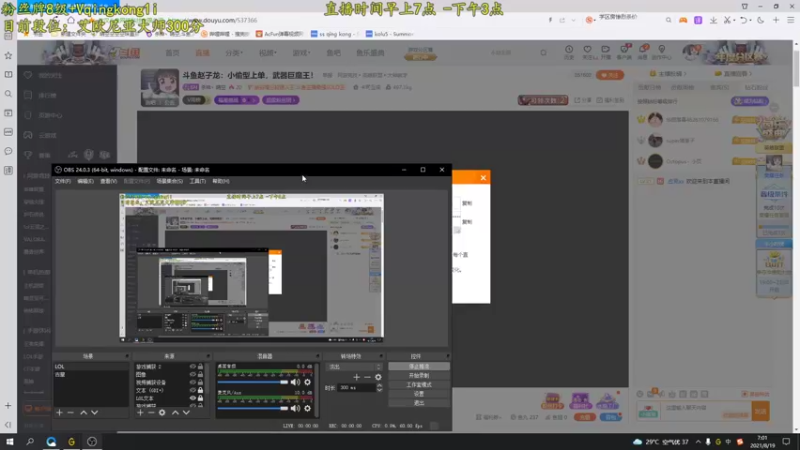Click OBS 退出 exit button
The image size is (800, 450).
419,403
